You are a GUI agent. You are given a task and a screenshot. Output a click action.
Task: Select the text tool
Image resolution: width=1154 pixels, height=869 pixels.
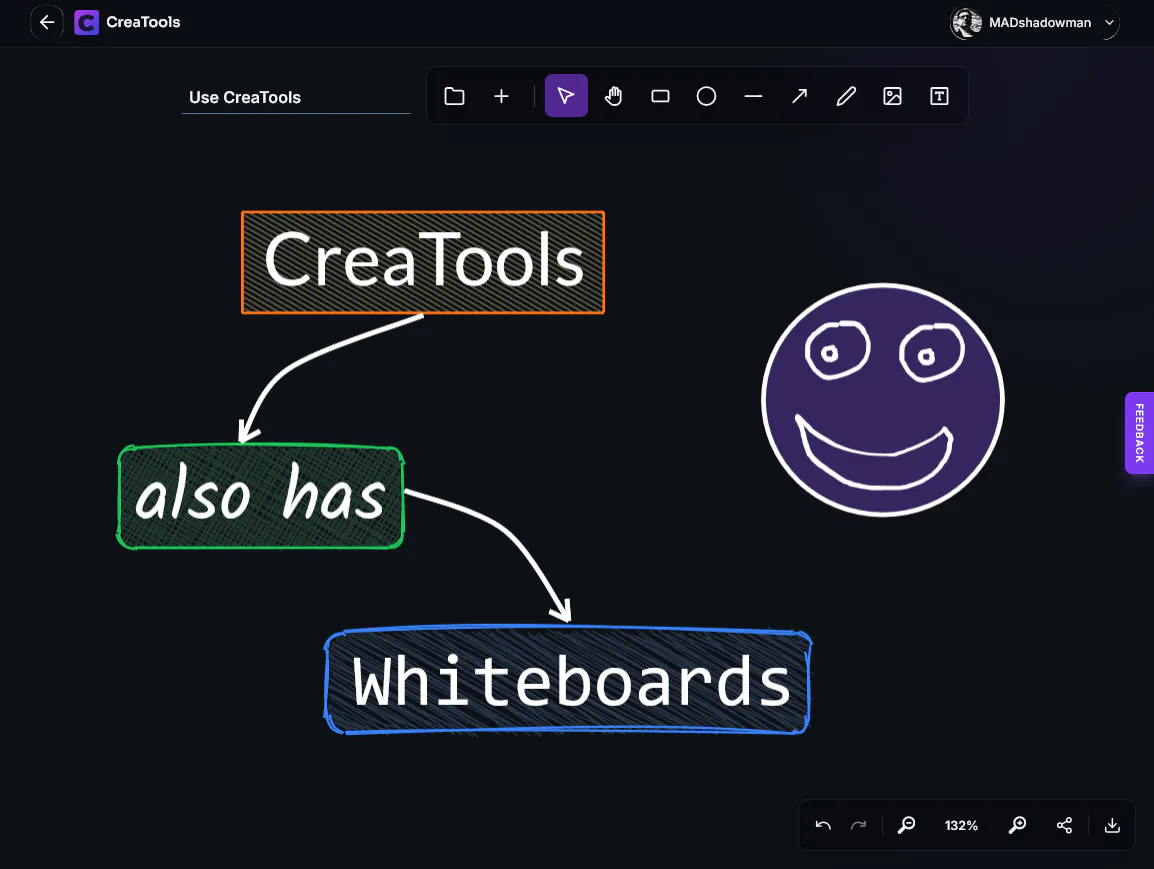pos(939,96)
